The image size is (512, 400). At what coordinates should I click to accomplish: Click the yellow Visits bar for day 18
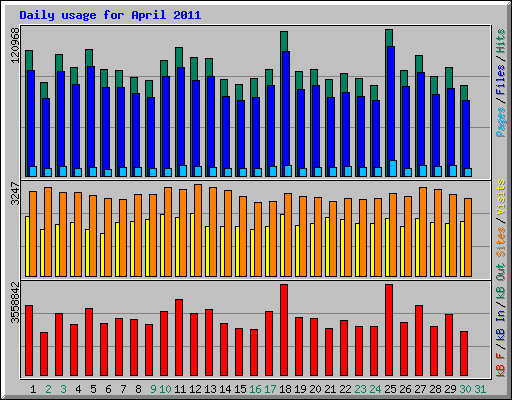(x=282, y=245)
